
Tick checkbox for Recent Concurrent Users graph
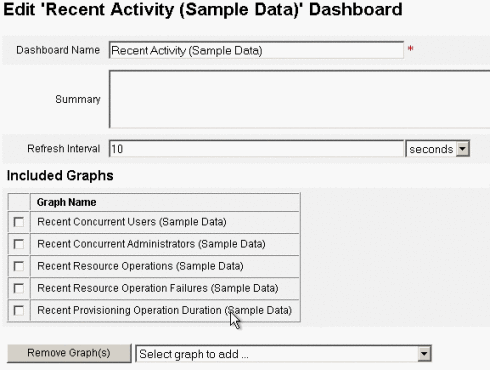19,222
